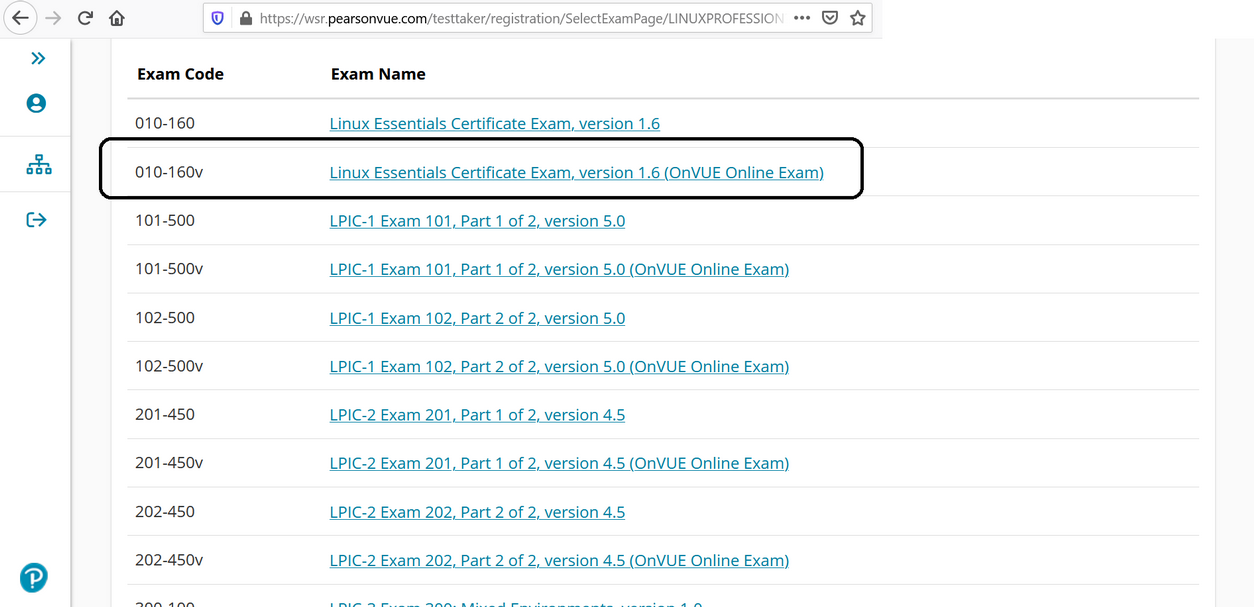
Task: Expand the left sidebar with double chevron
Action: 38,58
